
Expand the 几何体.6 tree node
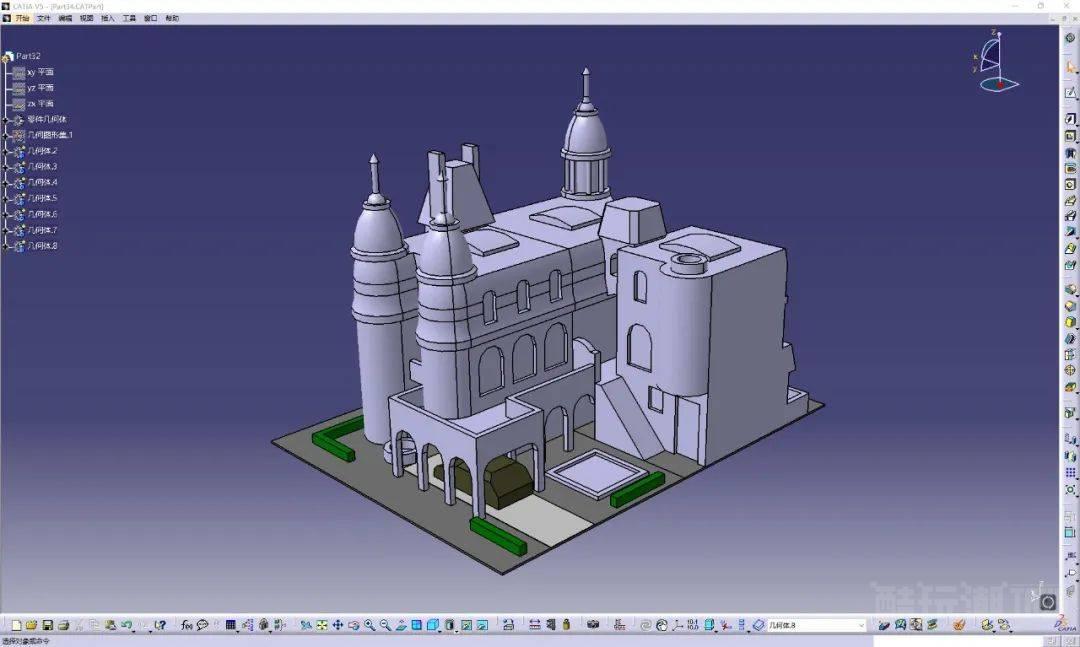pyautogui.click(x=6, y=215)
